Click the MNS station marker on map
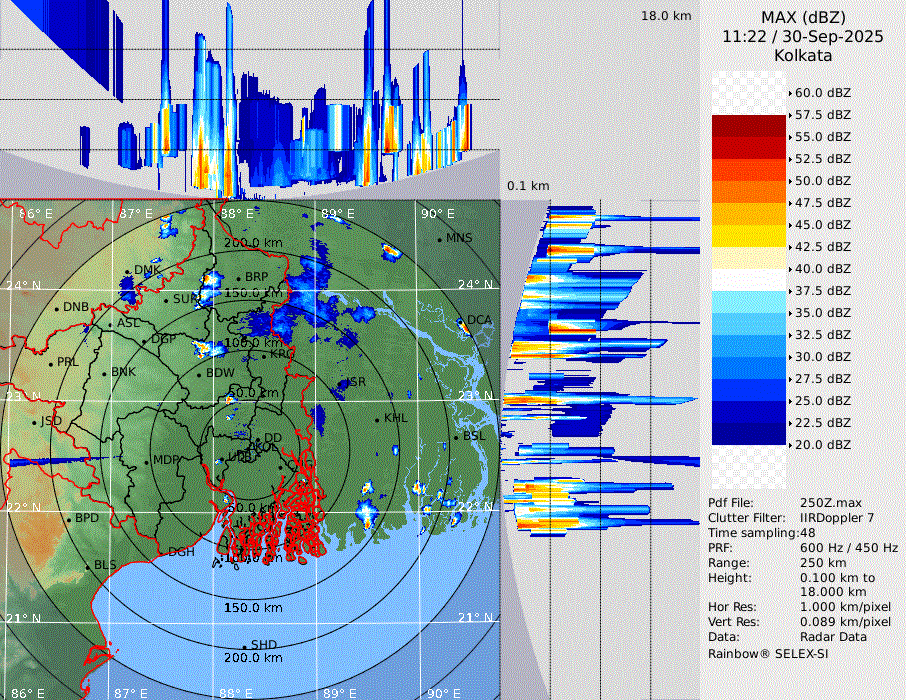The height and width of the screenshot is (700, 906). [439, 238]
